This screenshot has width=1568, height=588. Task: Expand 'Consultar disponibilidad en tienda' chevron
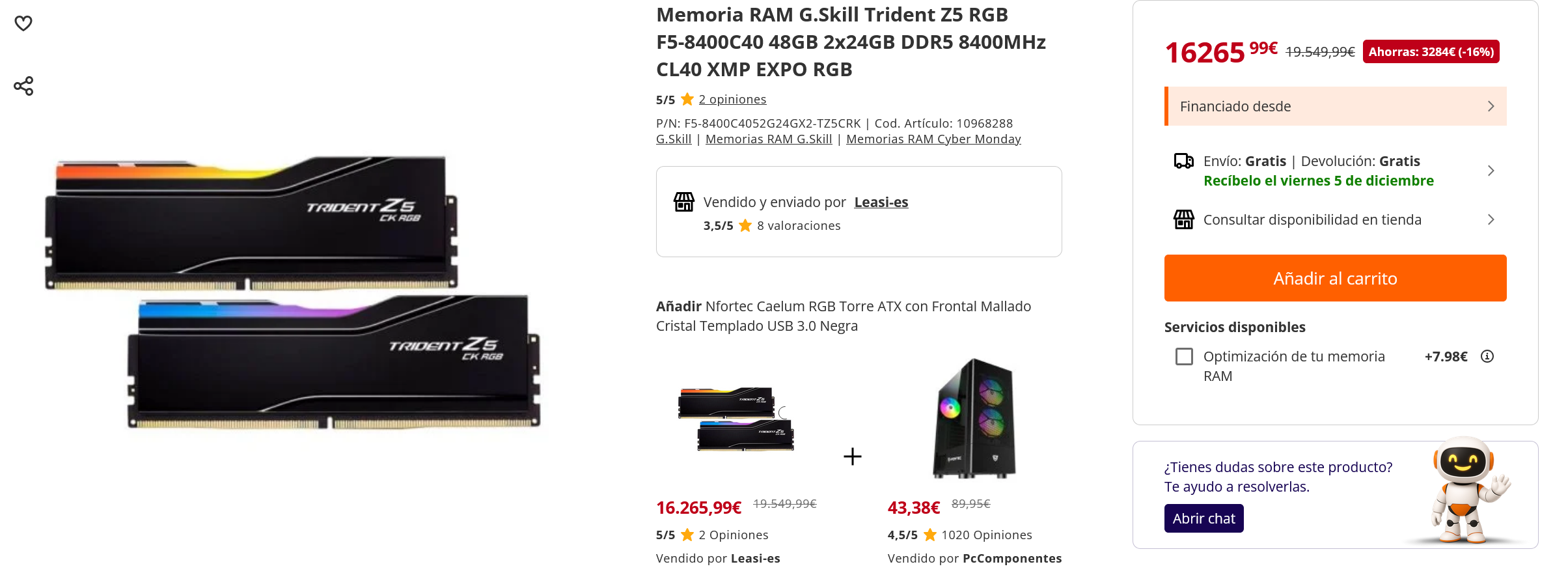click(1491, 219)
